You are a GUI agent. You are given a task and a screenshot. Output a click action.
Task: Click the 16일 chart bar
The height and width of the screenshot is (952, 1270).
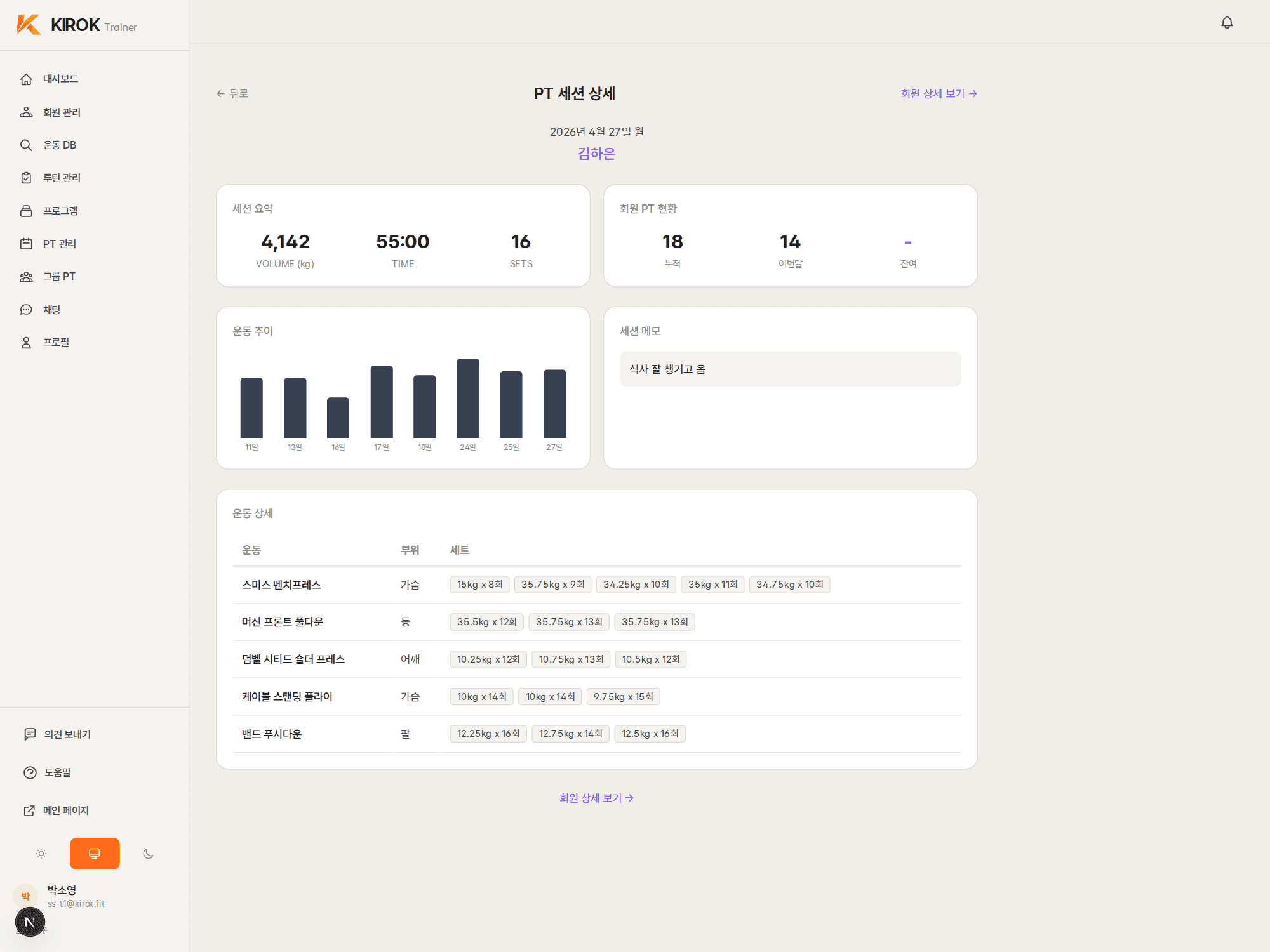pos(338,418)
